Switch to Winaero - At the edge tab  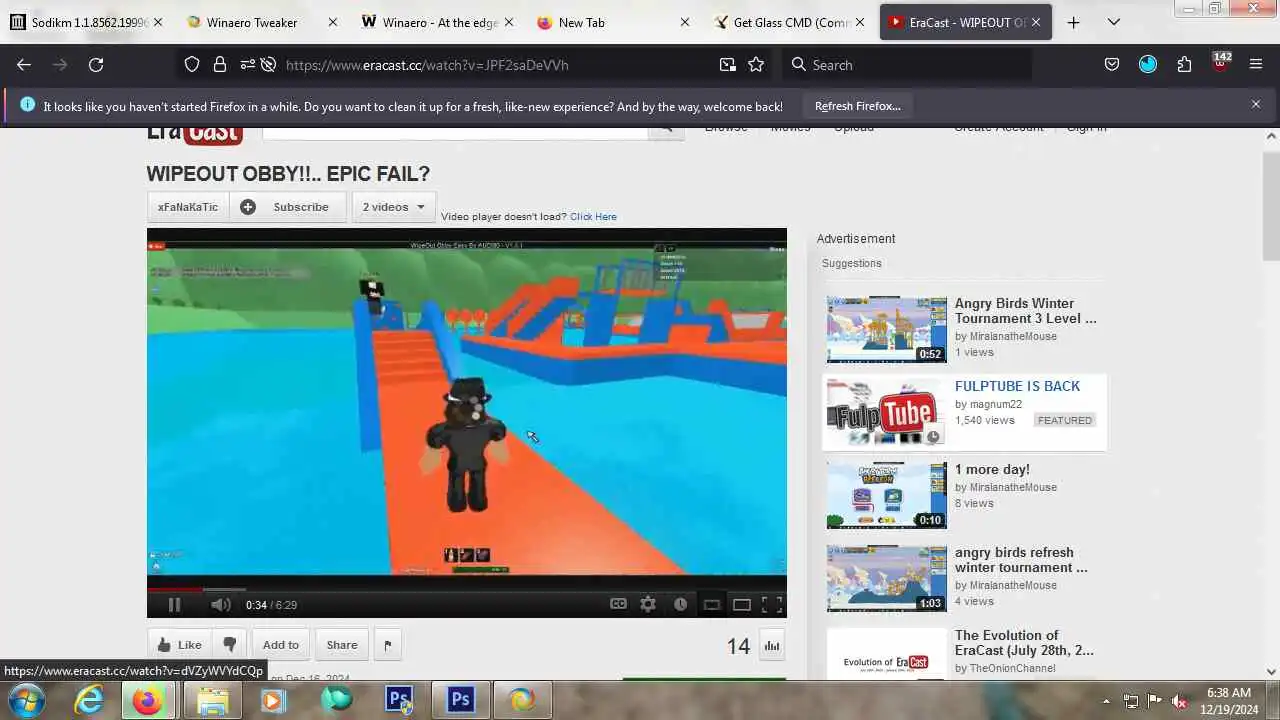tap(437, 22)
